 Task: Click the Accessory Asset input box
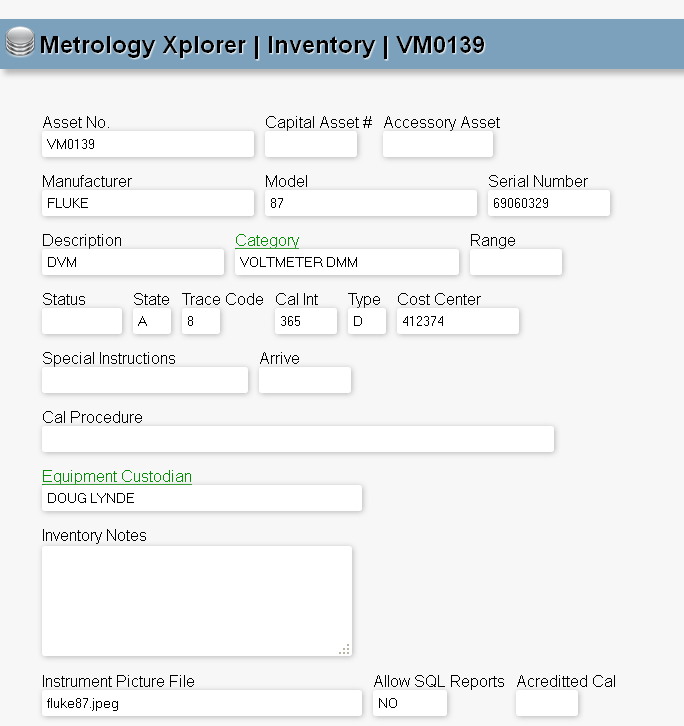(x=438, y=144)
